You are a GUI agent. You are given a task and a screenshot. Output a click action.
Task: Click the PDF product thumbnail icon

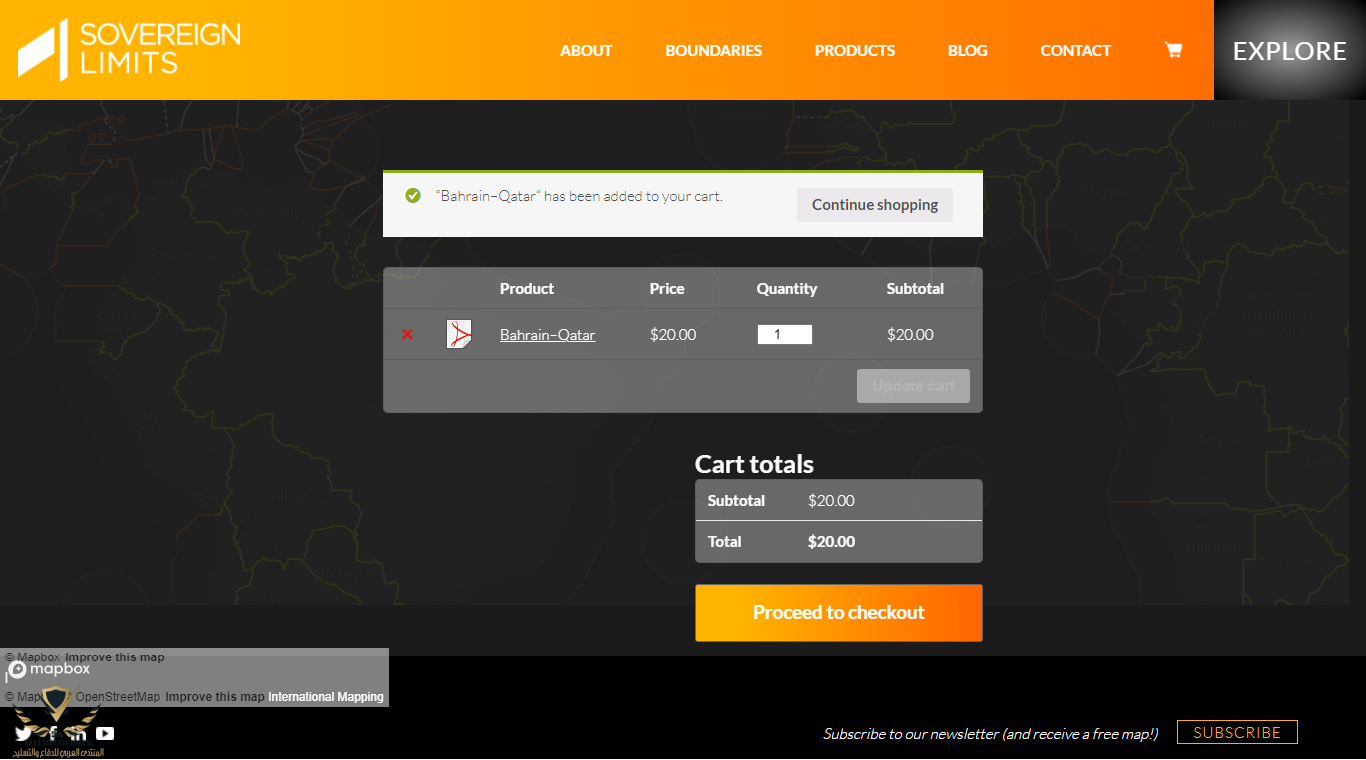click(459, 334)
